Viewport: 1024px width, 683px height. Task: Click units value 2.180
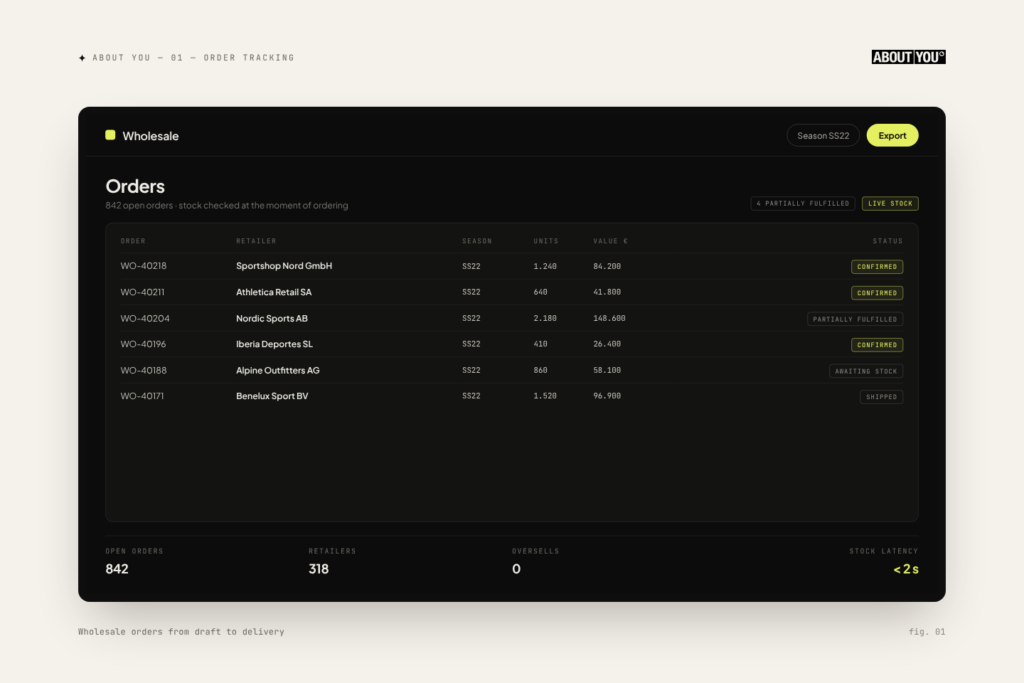point(545,318)
